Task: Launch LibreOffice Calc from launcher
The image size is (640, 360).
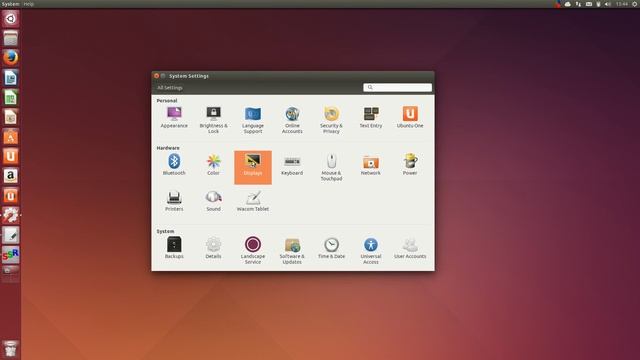Action: click(x=11, y=98)
